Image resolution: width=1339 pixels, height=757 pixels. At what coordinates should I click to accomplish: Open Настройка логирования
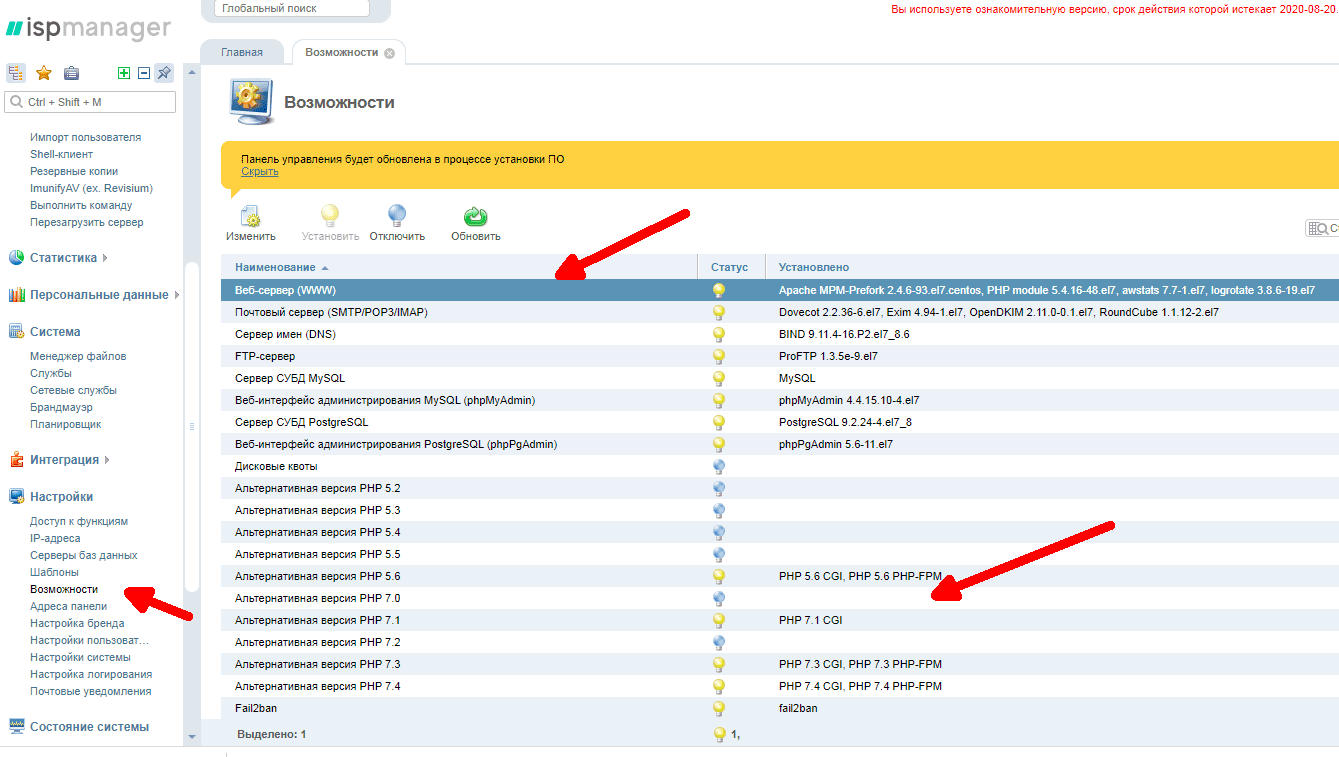(x=91, y=674)
